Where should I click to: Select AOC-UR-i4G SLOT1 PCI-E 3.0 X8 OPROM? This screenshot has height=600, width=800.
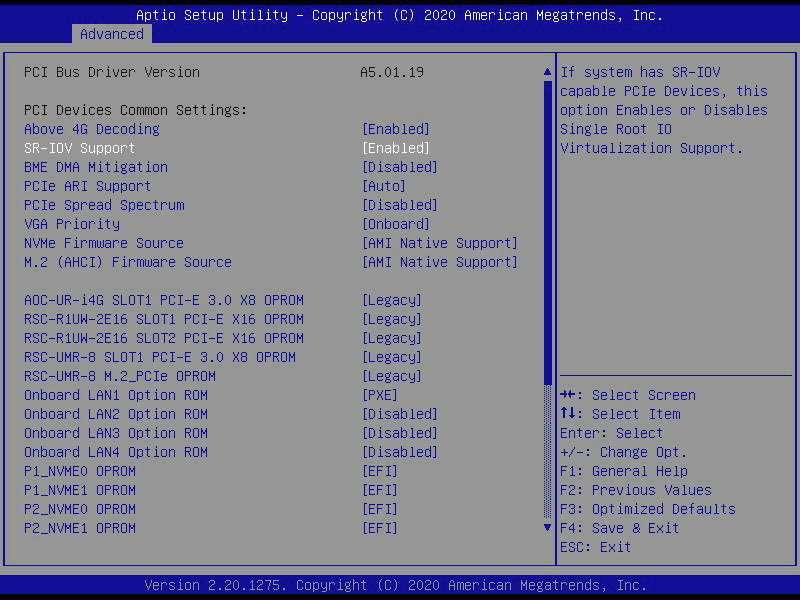tap(164, 300)
